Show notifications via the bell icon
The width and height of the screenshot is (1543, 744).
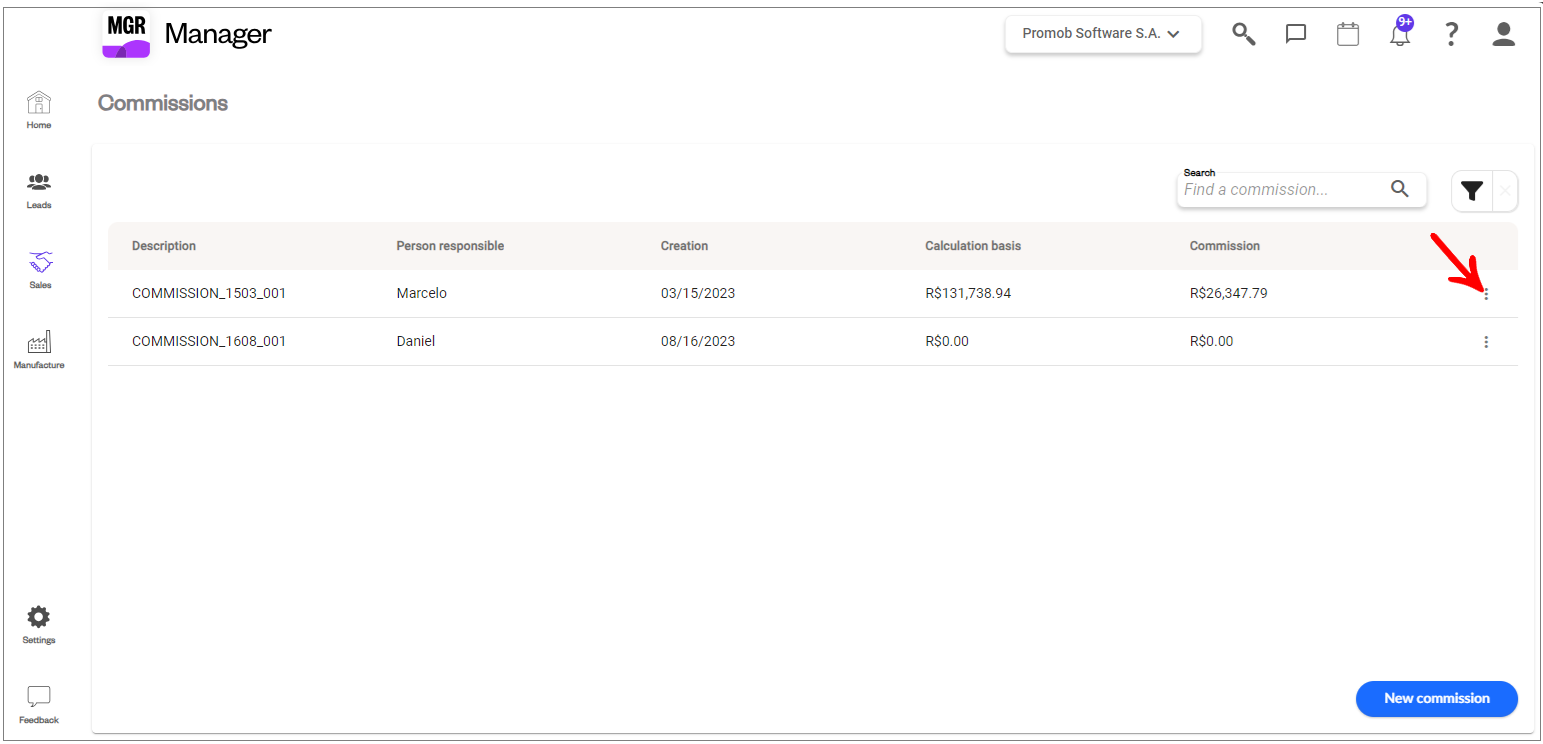[x=1400, y=34]
